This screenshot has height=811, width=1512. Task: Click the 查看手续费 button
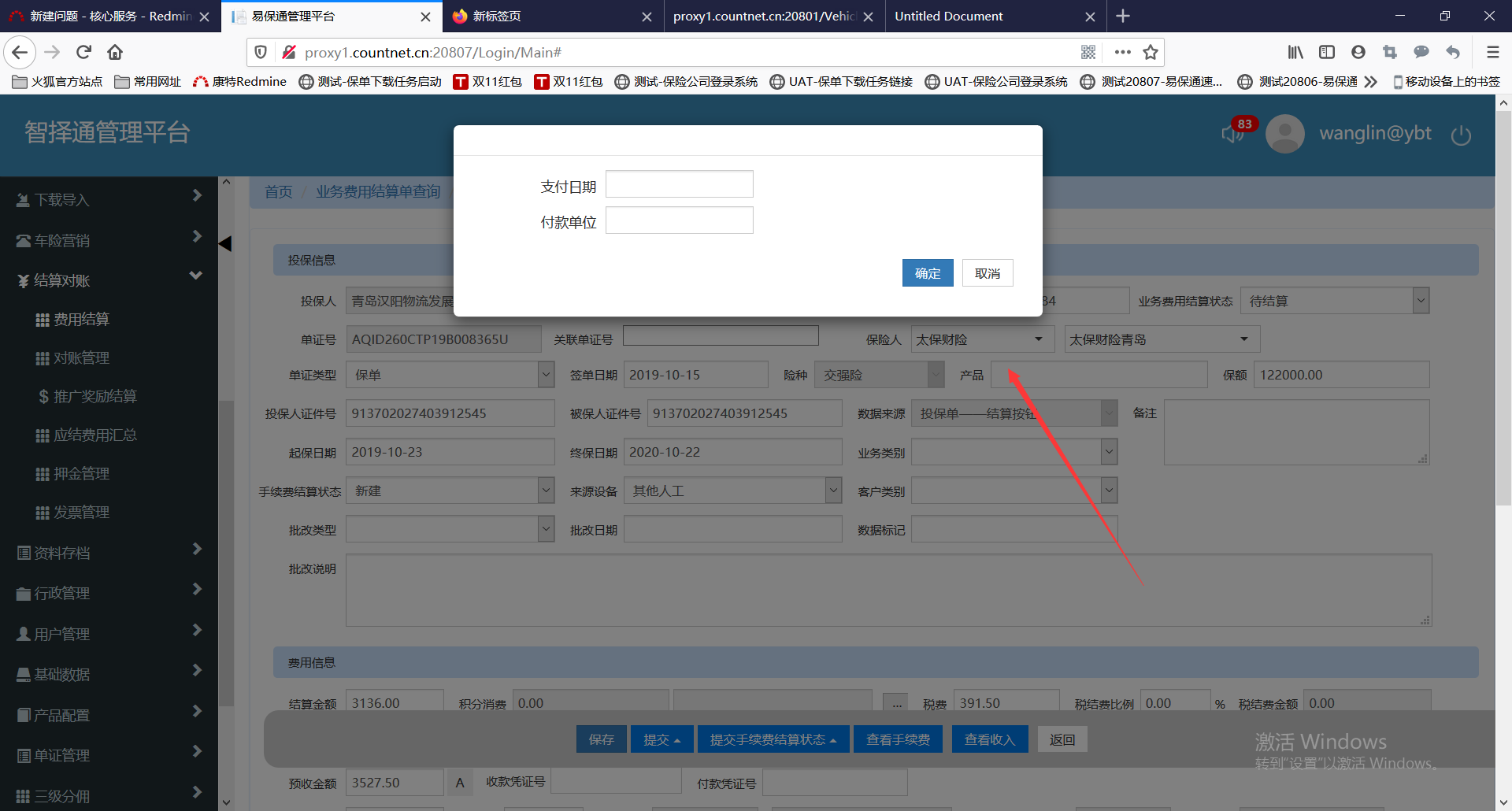[898, 739]
